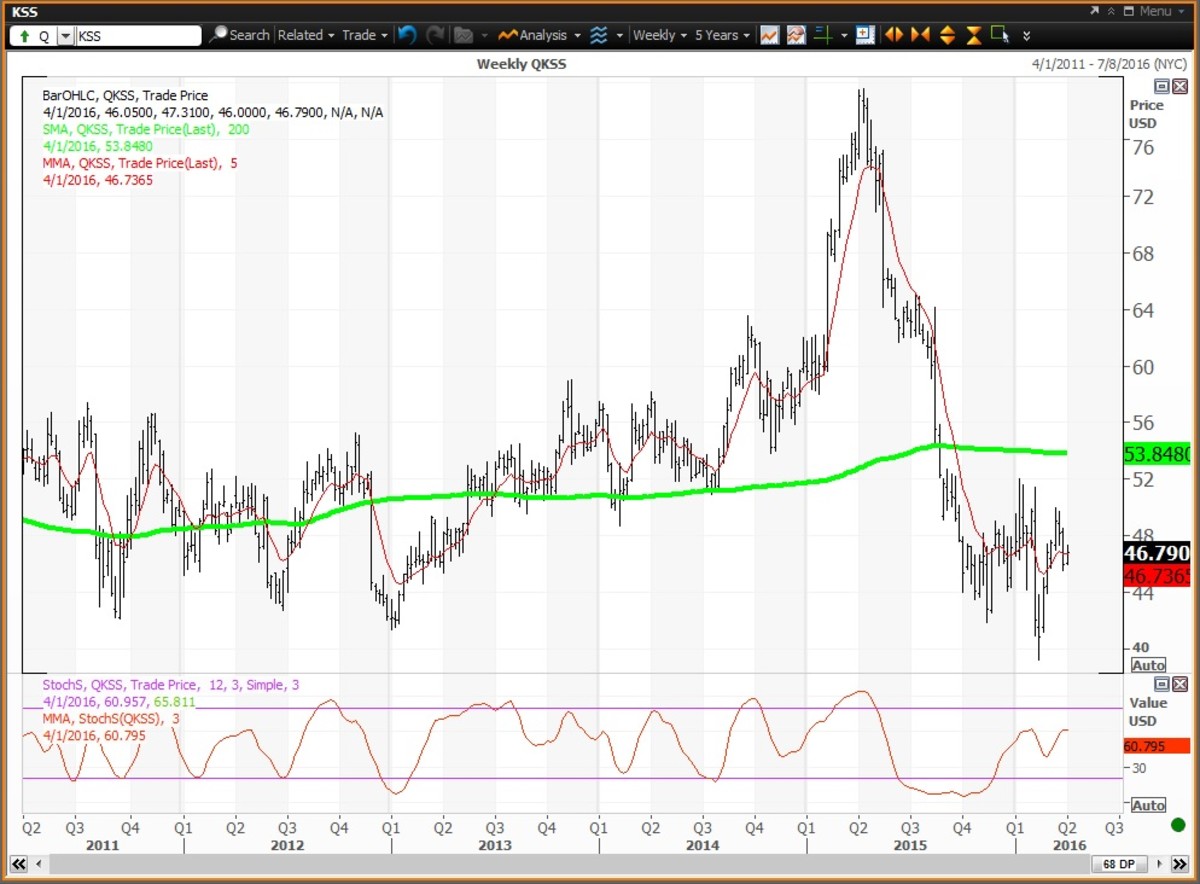Click the KSS symbol input field

(138, 36)
